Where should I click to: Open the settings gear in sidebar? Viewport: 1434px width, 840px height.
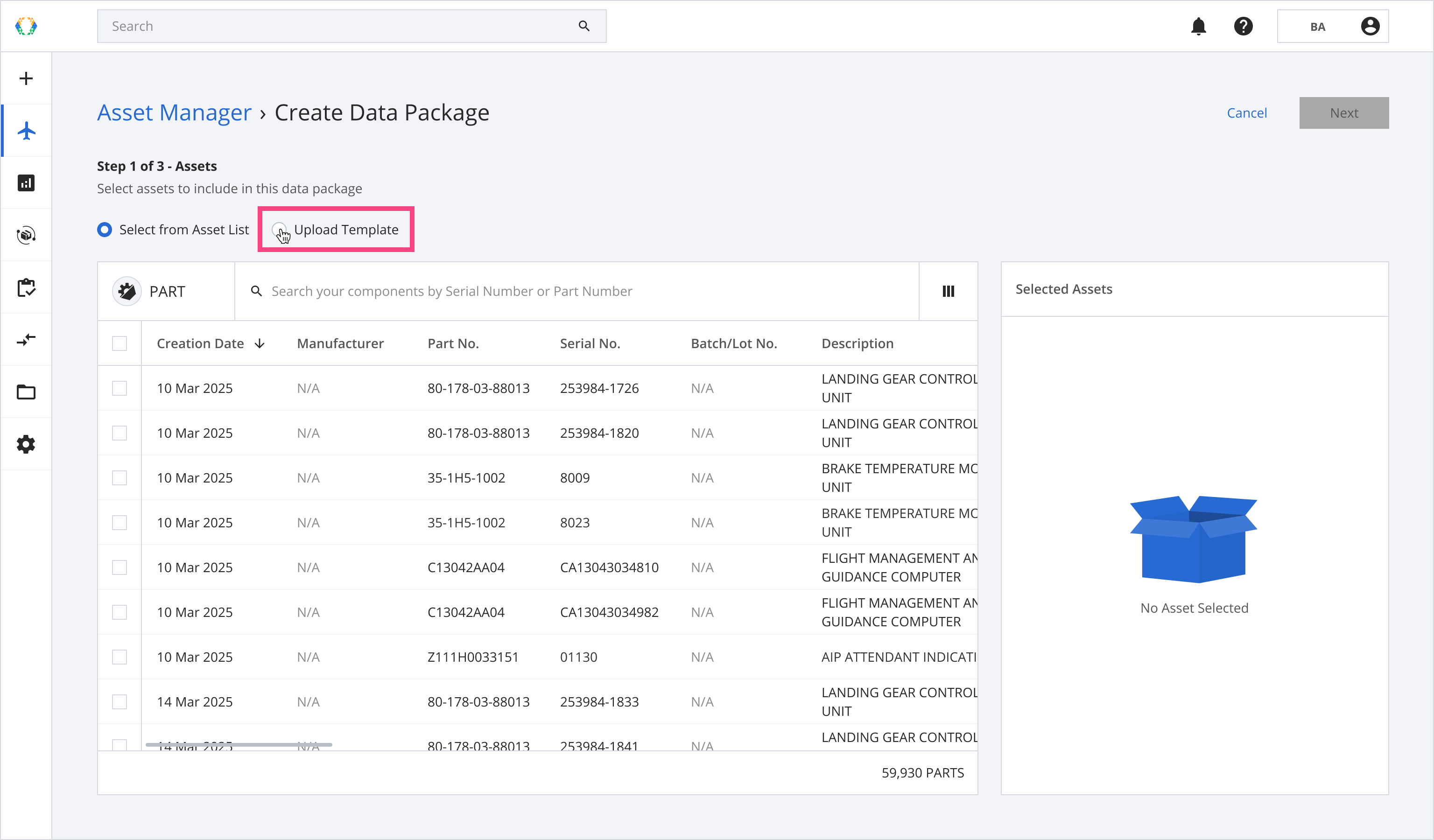click(26, 445)
